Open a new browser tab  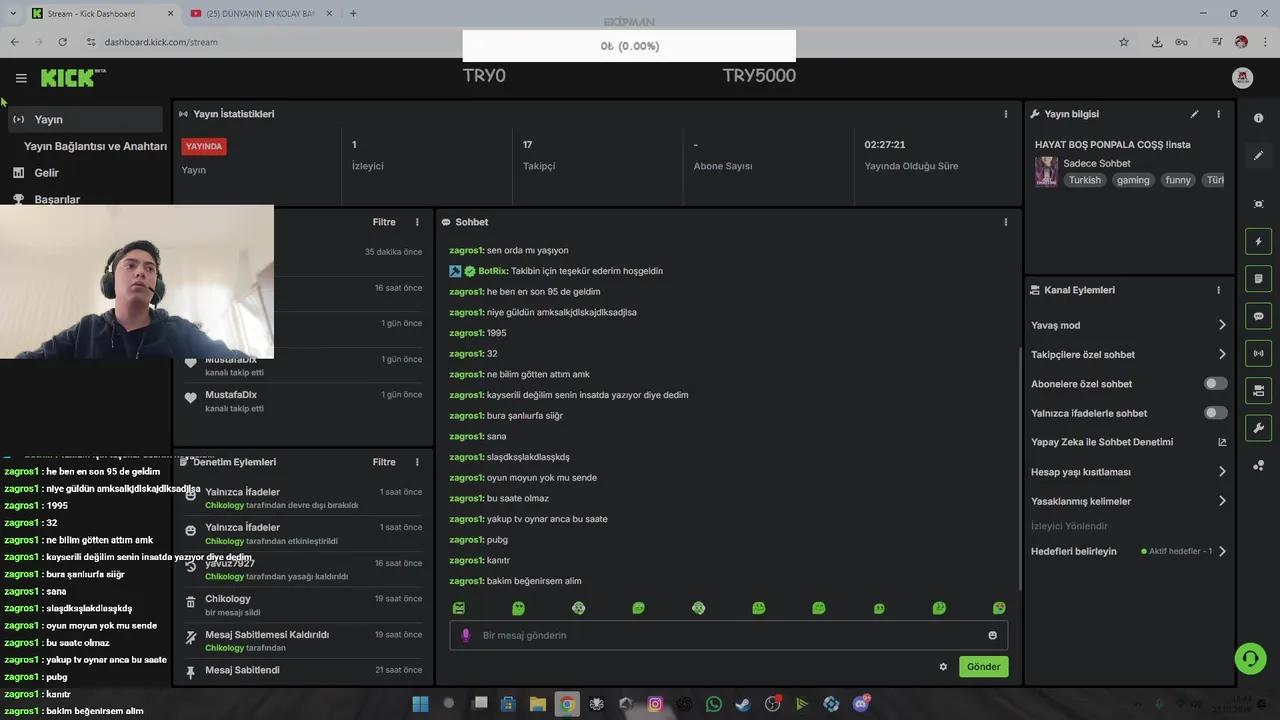353,13
